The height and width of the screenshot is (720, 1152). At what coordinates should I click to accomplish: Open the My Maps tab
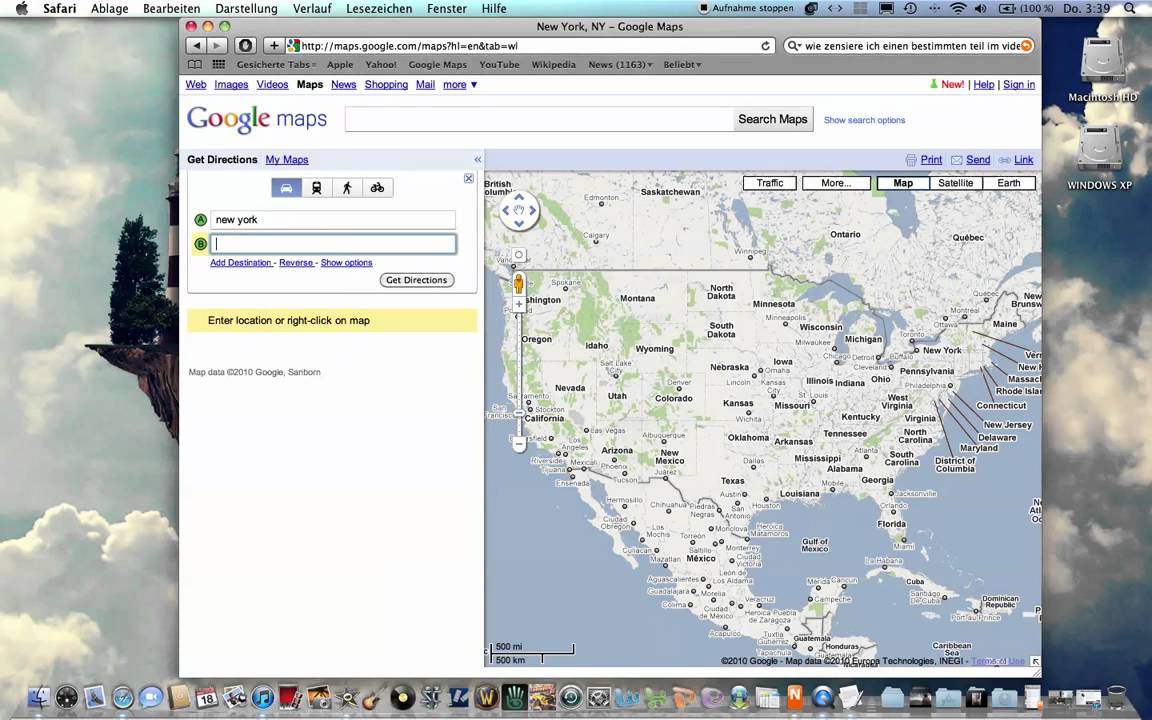coord(287,159)
